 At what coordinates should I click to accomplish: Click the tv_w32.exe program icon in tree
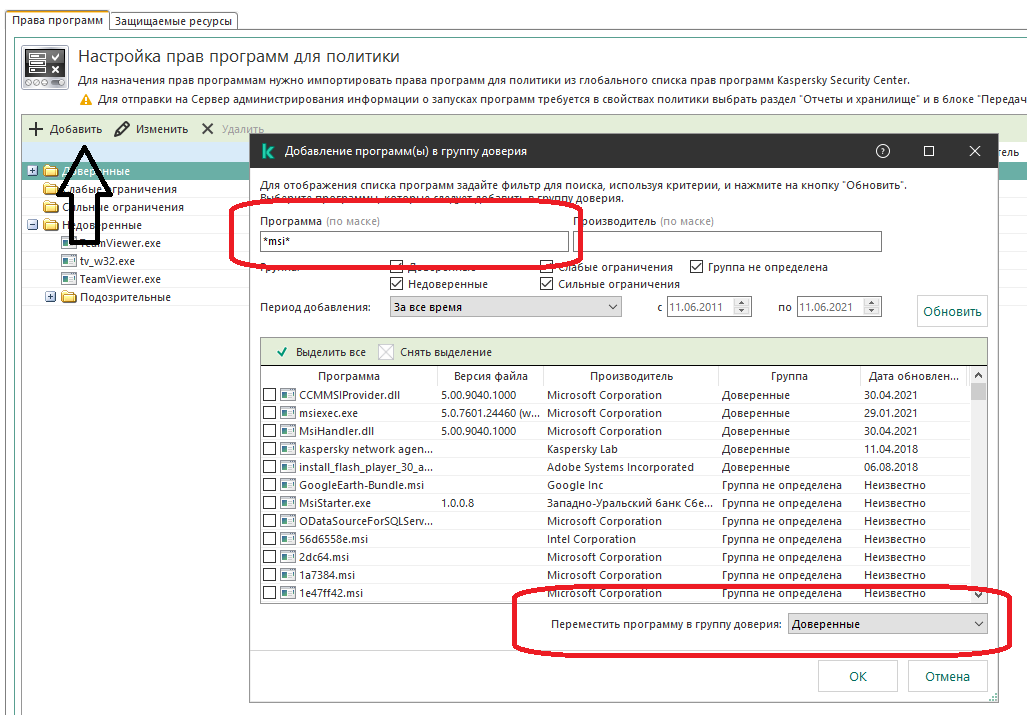tap(69, 261)
